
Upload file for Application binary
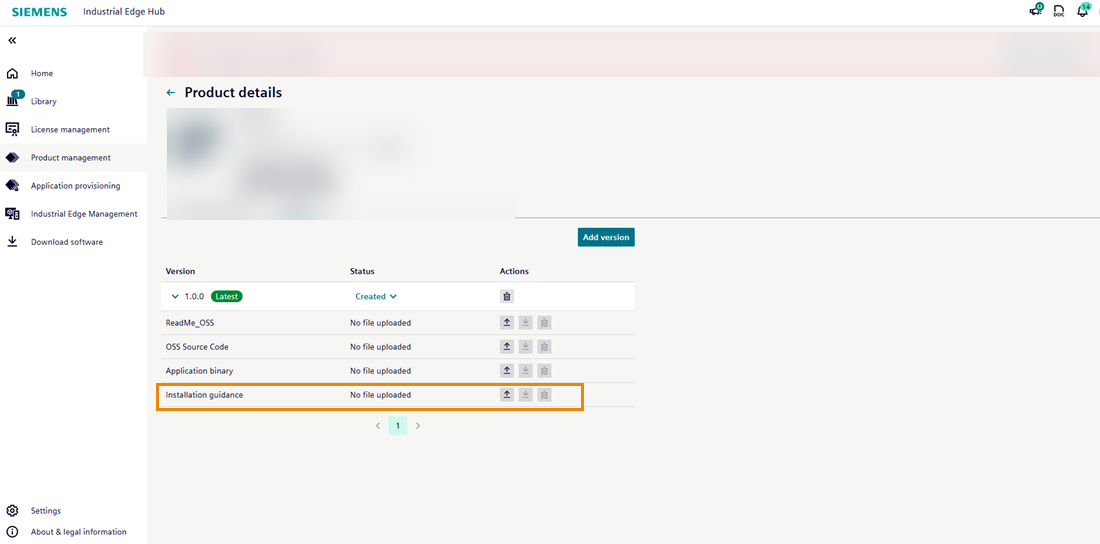pos(507,371)
